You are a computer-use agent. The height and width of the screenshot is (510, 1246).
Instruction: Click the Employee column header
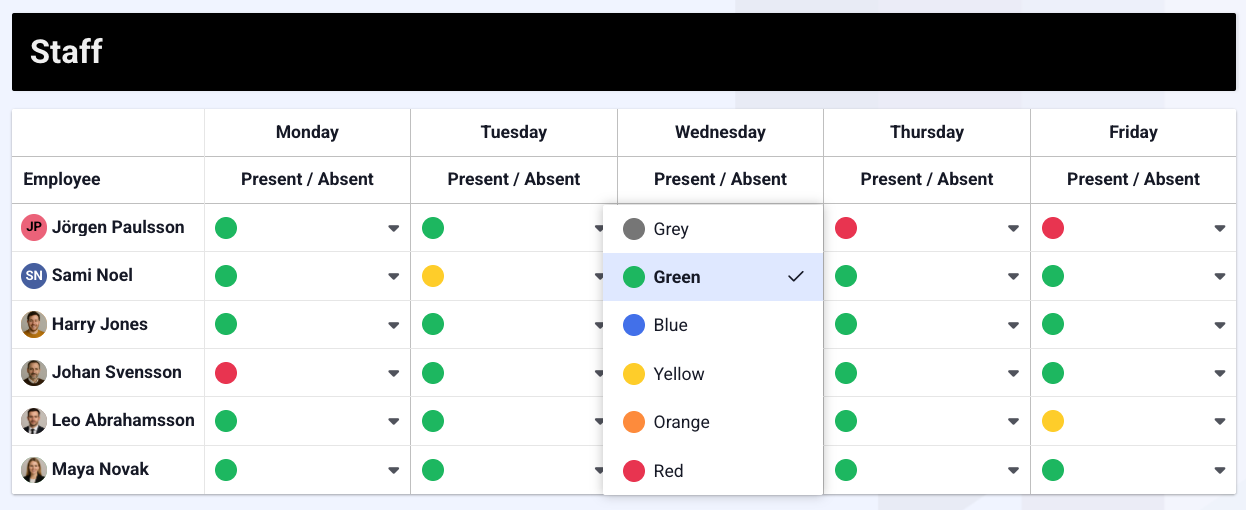point(62,179)
